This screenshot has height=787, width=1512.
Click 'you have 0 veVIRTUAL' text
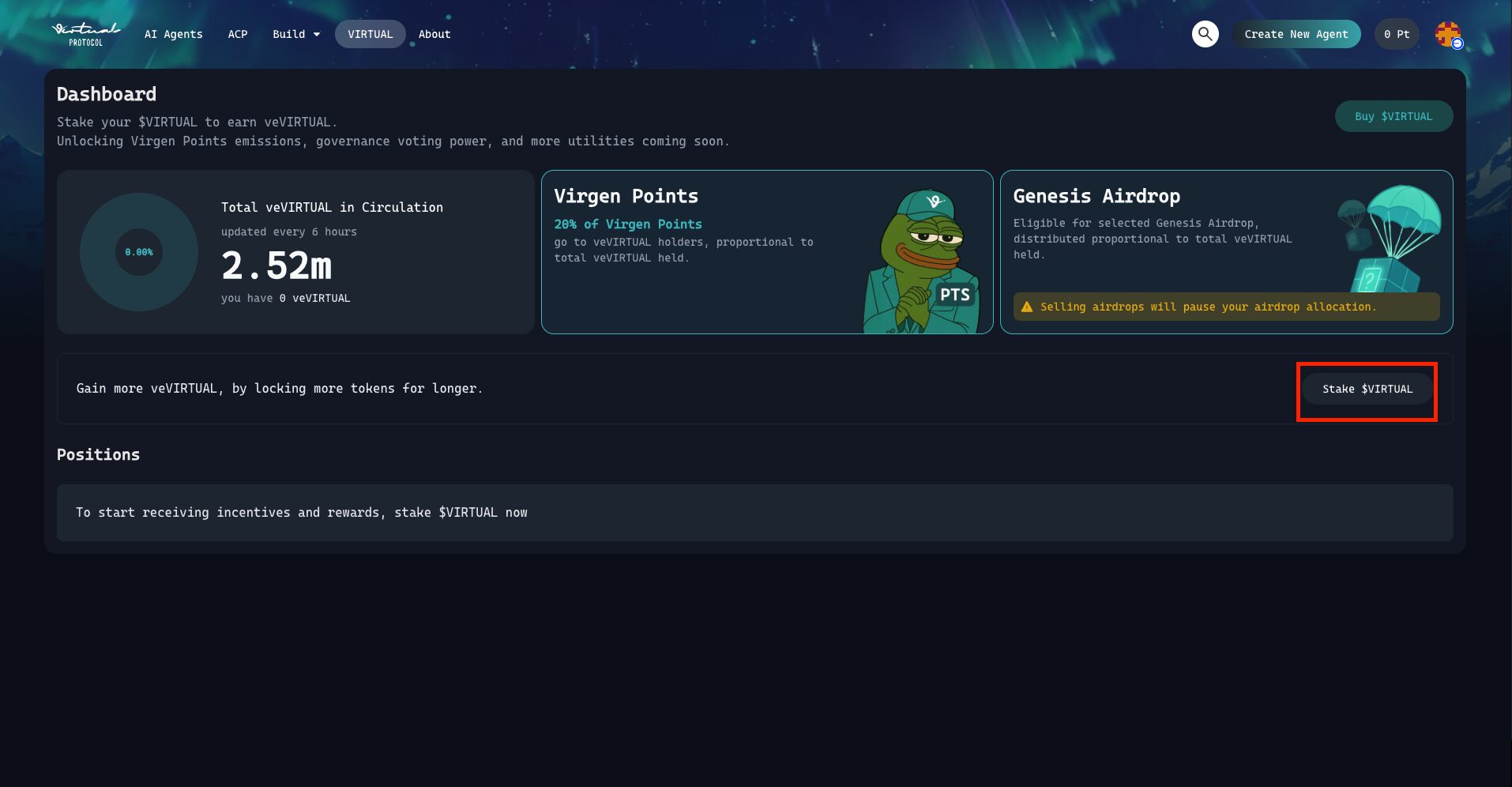pyautogui.click(x=286, y=298)
